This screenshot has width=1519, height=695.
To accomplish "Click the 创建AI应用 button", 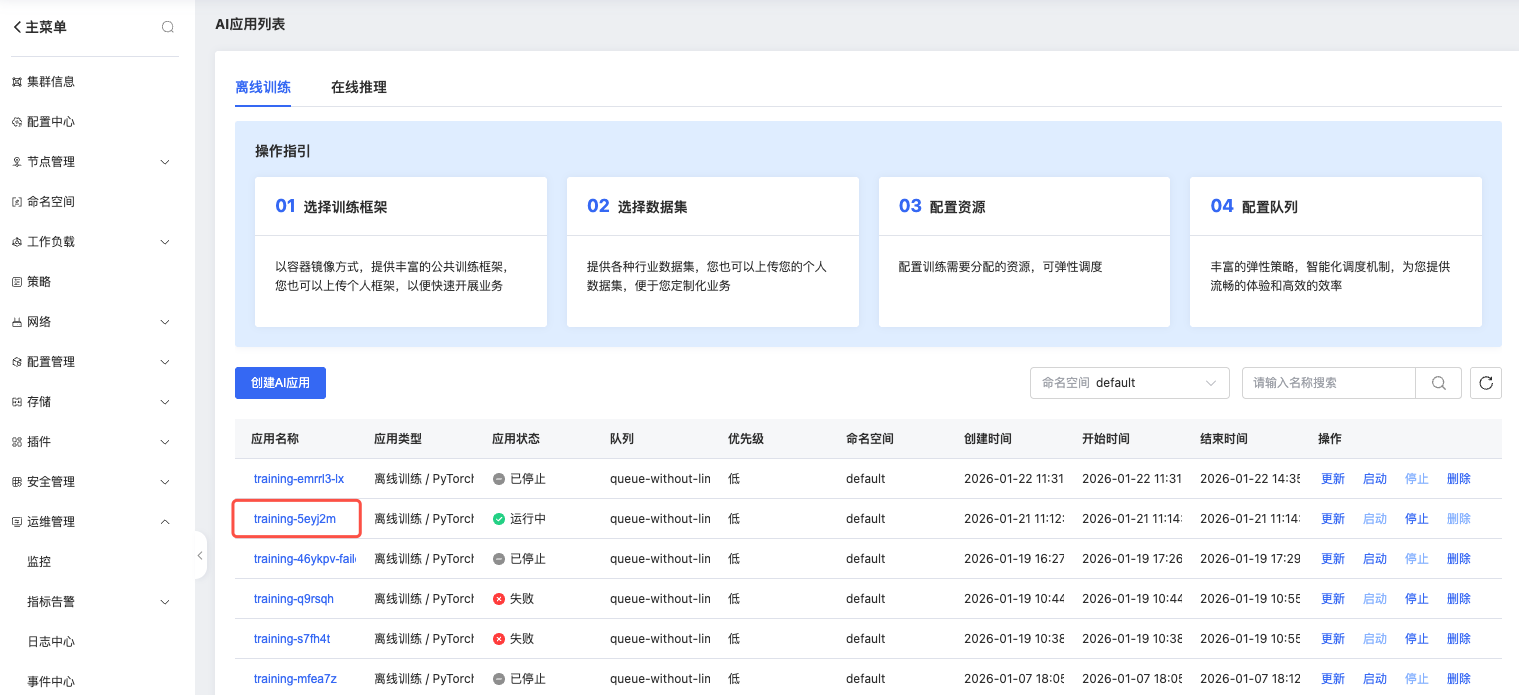I will click(280, 383).
